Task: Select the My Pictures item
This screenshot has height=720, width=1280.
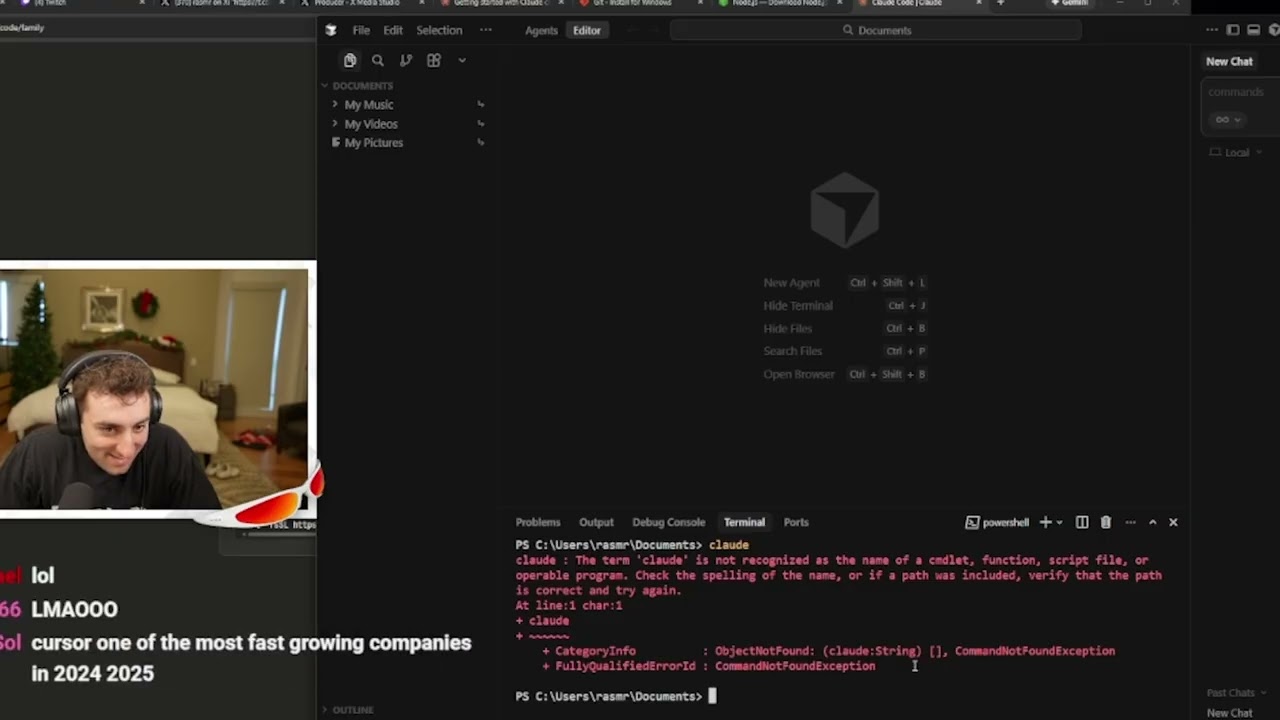Action: 373,143
